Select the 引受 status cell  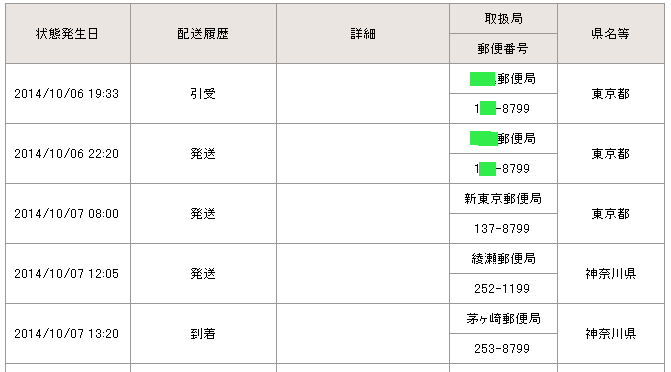pyautogui.click(x=203, y=94)
